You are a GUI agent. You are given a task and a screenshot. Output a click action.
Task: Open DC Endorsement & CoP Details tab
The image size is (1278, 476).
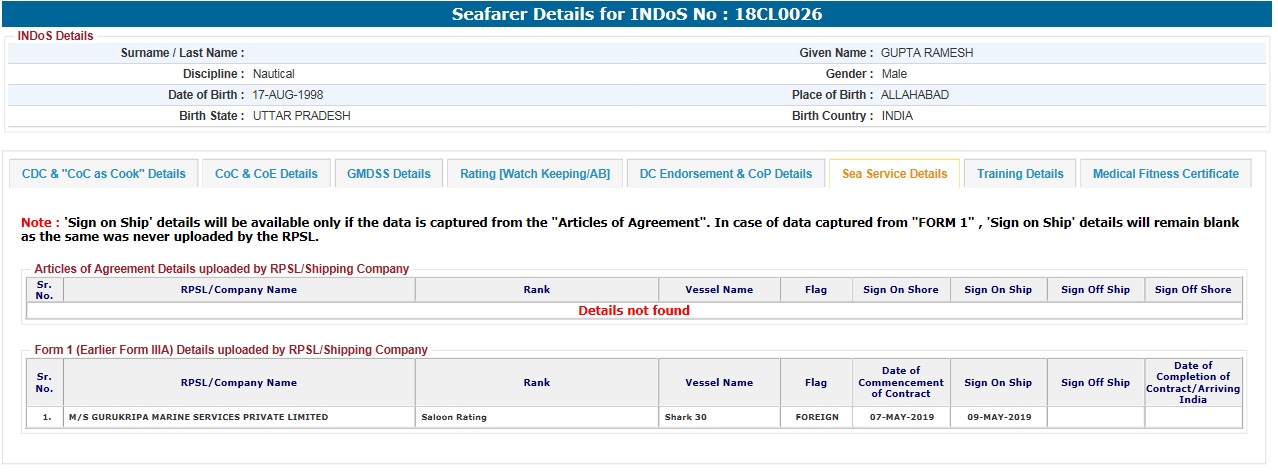point(725,174)
